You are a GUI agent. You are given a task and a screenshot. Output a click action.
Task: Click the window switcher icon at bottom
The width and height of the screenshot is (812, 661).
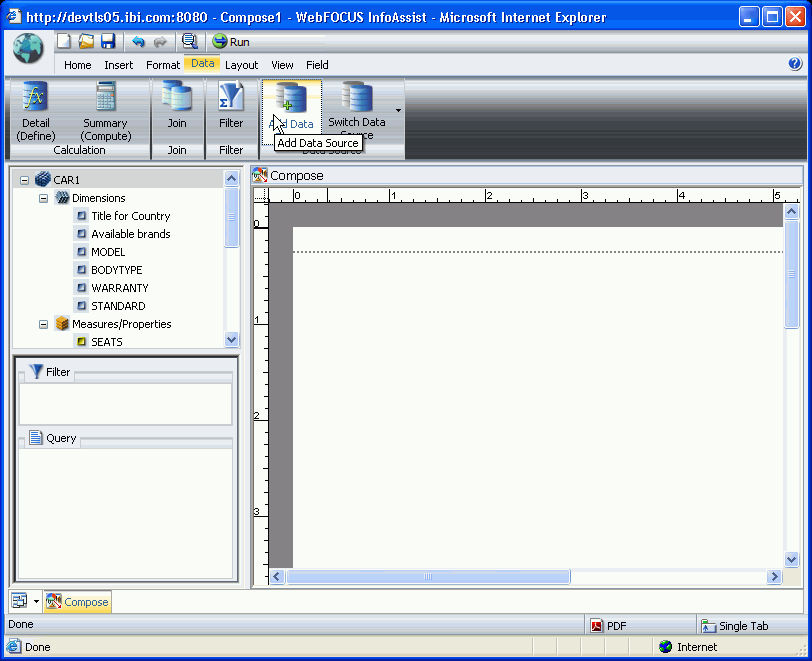coord(20,601)
